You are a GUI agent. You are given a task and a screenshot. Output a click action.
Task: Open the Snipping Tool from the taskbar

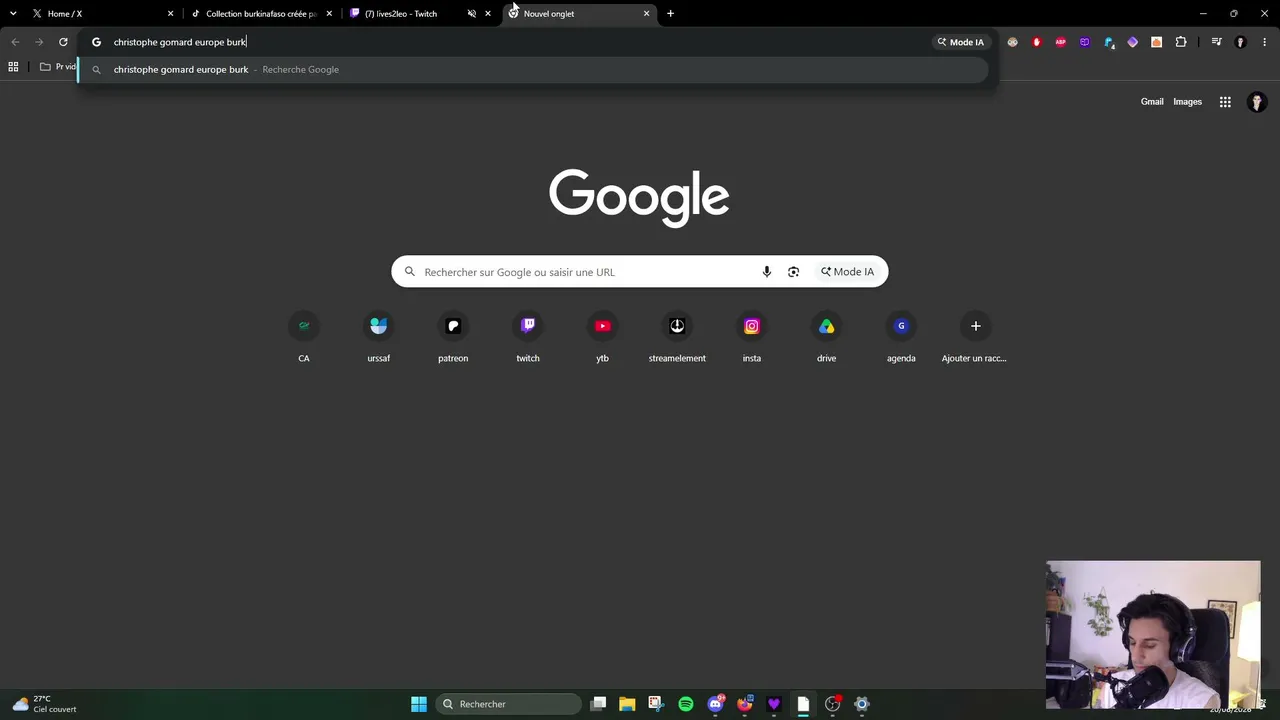[656, 704]
